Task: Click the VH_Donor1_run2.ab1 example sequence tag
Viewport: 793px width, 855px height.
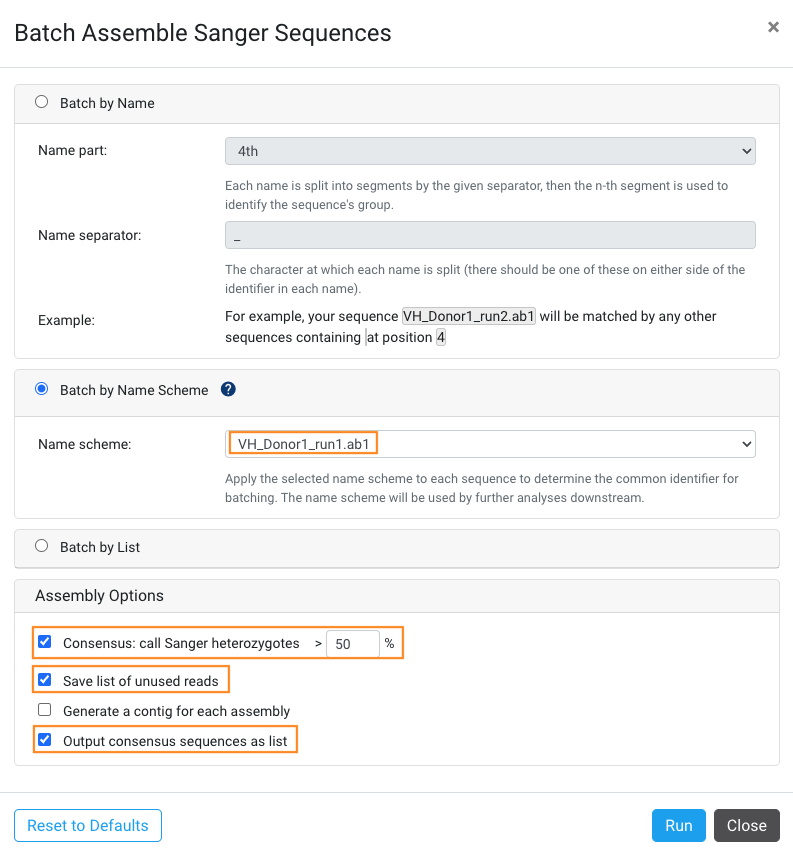Action: tap(469, 316)
